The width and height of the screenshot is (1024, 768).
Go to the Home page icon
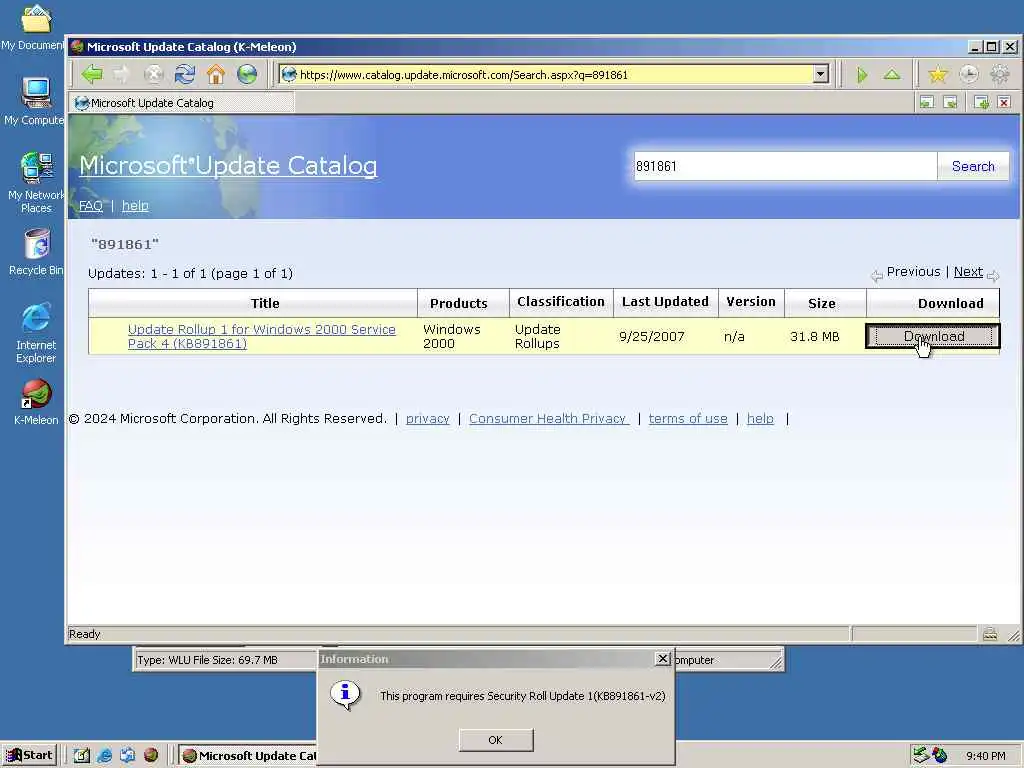216,74
